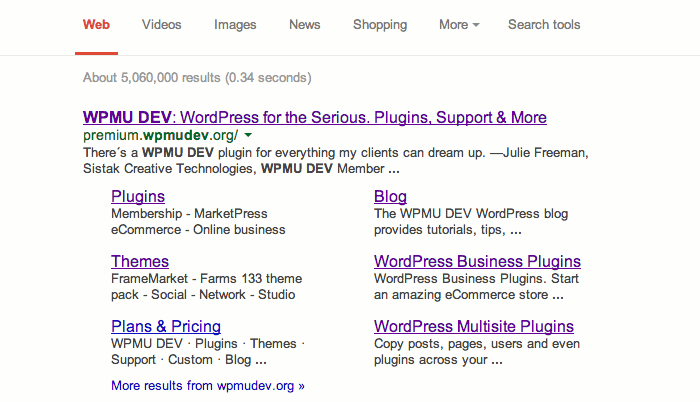Open the News search tab
Screen dimensions: 700x402
tap(304, 25)
